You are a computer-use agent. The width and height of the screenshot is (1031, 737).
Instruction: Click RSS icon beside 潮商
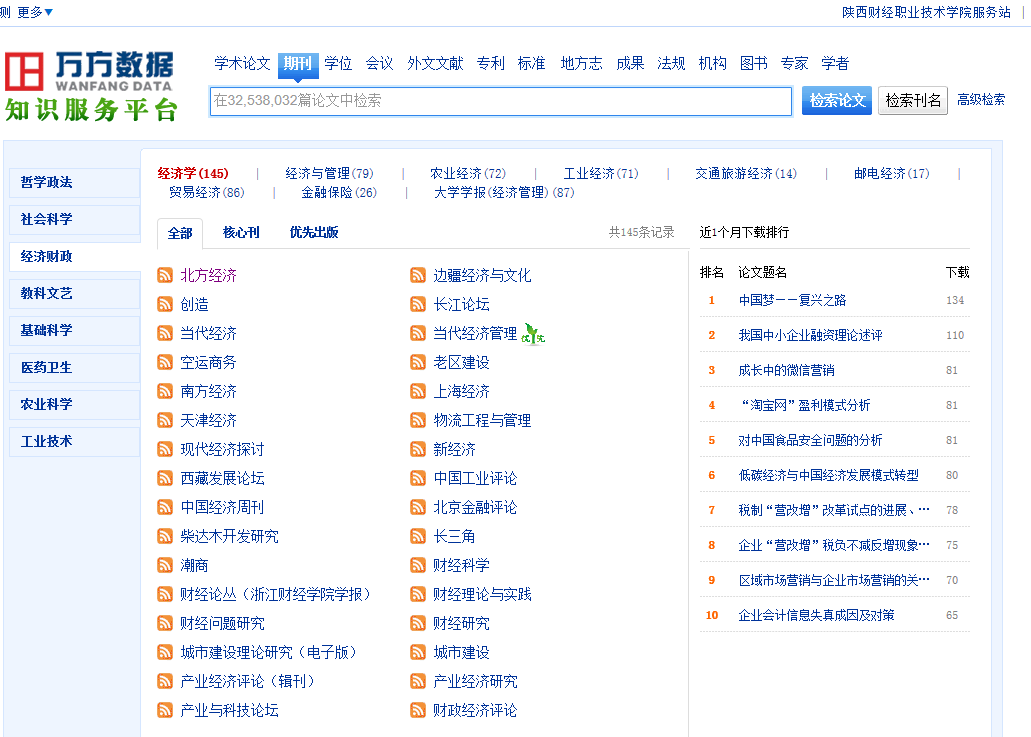(165, 565)
